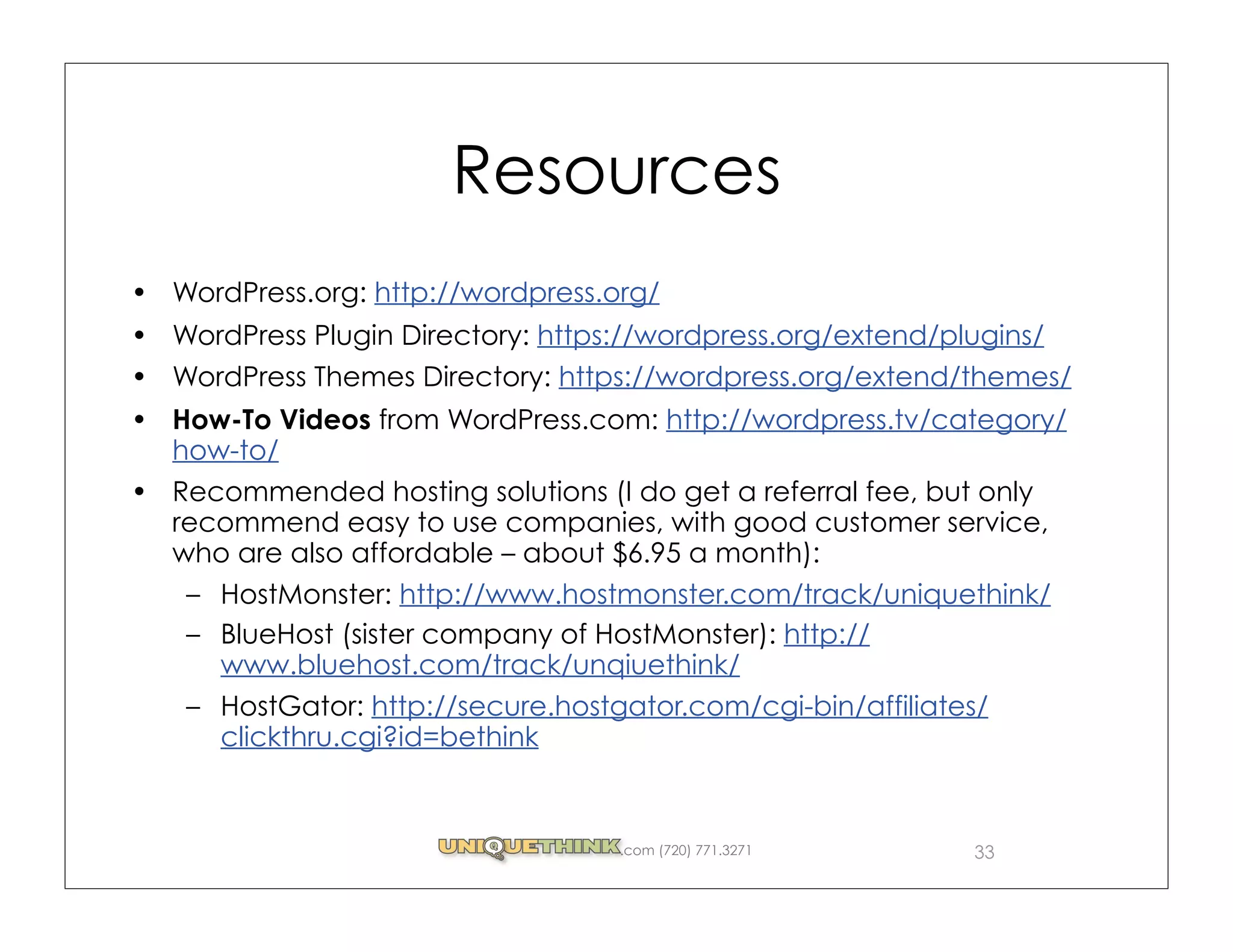1233x952 pixels.
Task: Click the clickthru.cgi?id=bethink link
Action: pyautogui.click(x=379, y=737)
